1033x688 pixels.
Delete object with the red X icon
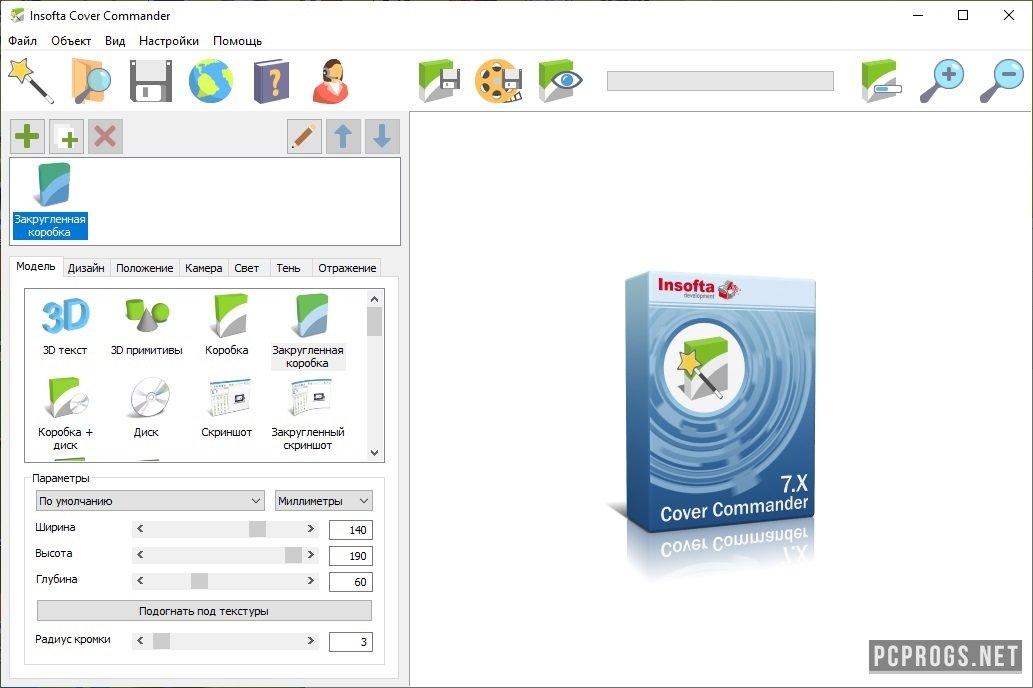(x=104, y=136)
